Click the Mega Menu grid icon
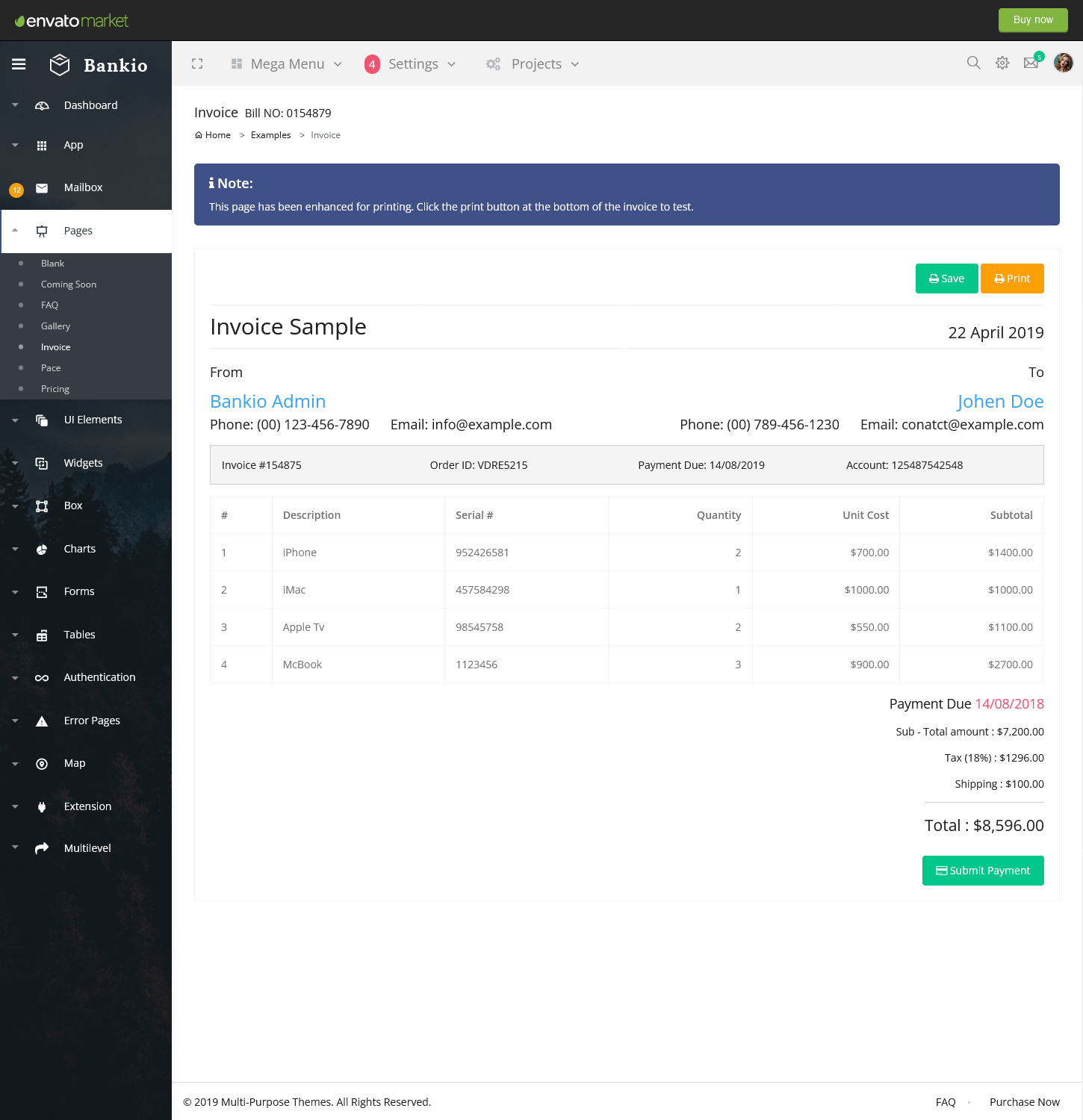1083x1120 pixels. 237,63
